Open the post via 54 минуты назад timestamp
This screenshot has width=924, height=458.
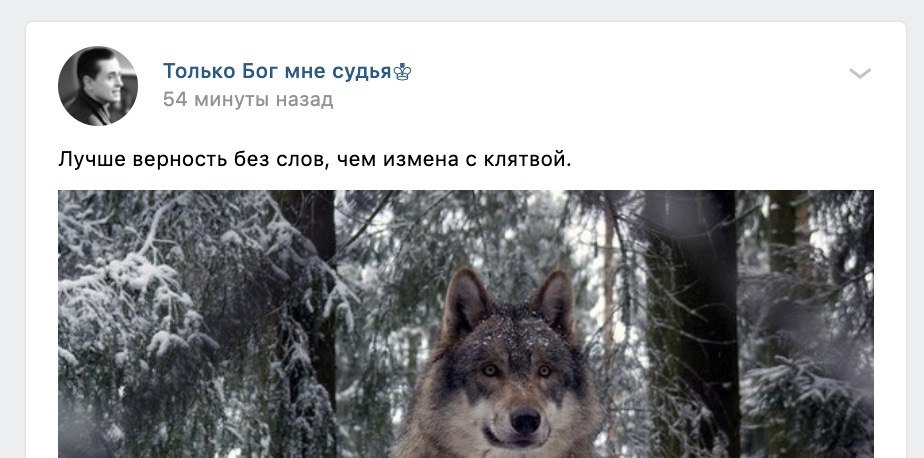point(248,100)
